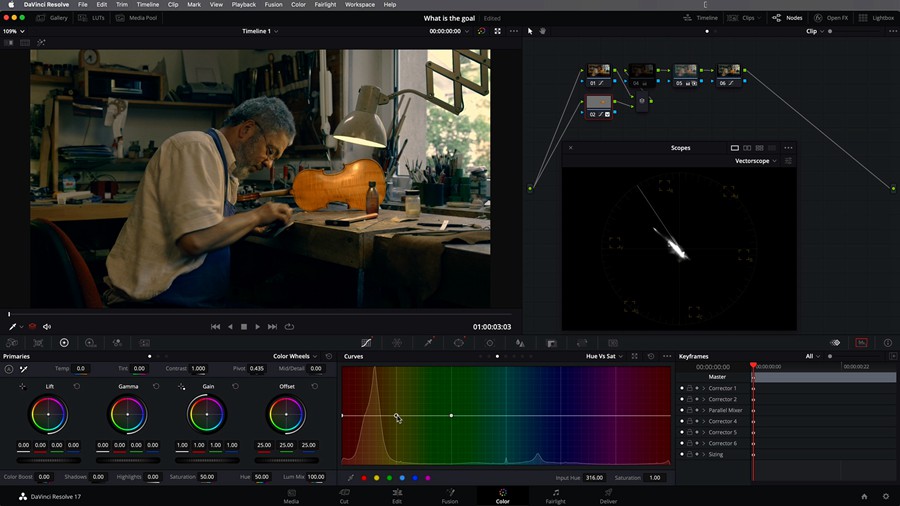This screenshot has height=506, width=900.
Task: Toggle the Media Pool panel
Action: coord(137,18)
